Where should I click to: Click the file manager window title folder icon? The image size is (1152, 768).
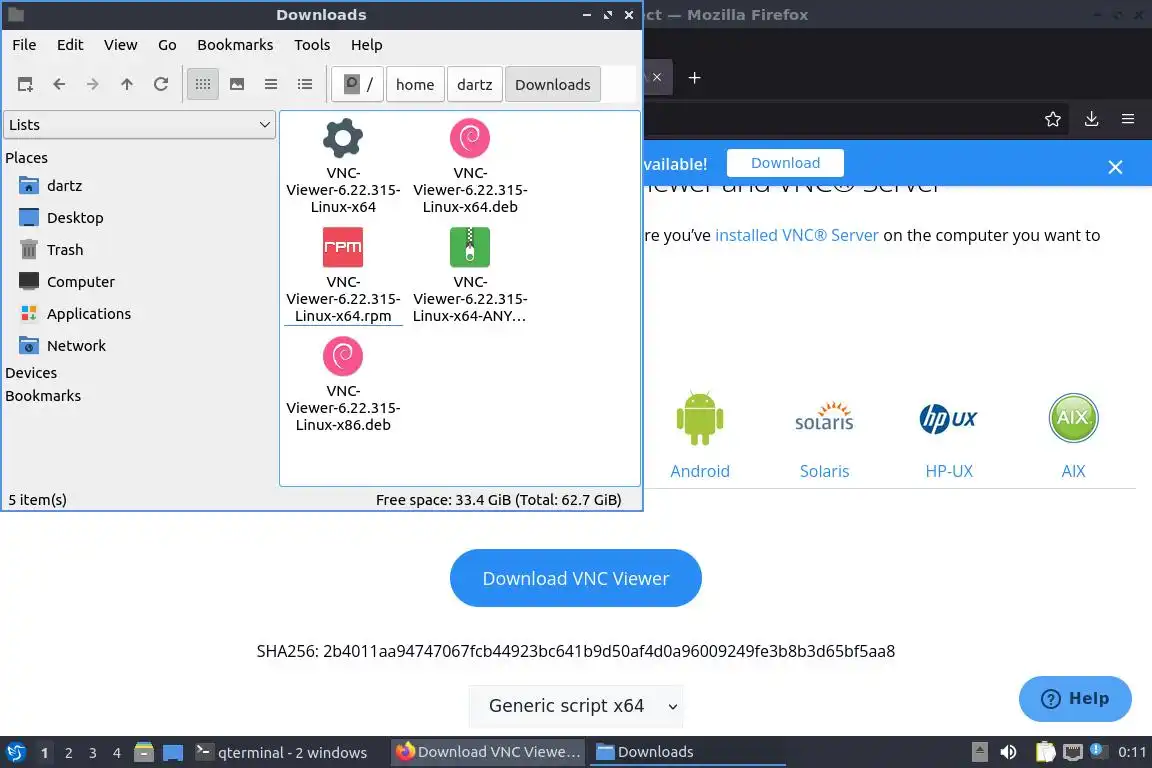coord(16,14)
